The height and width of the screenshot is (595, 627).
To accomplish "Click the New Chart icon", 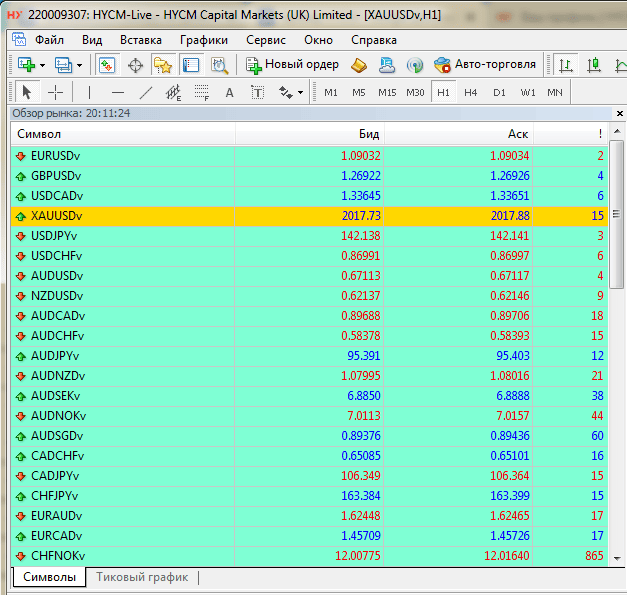I will 26,64.
